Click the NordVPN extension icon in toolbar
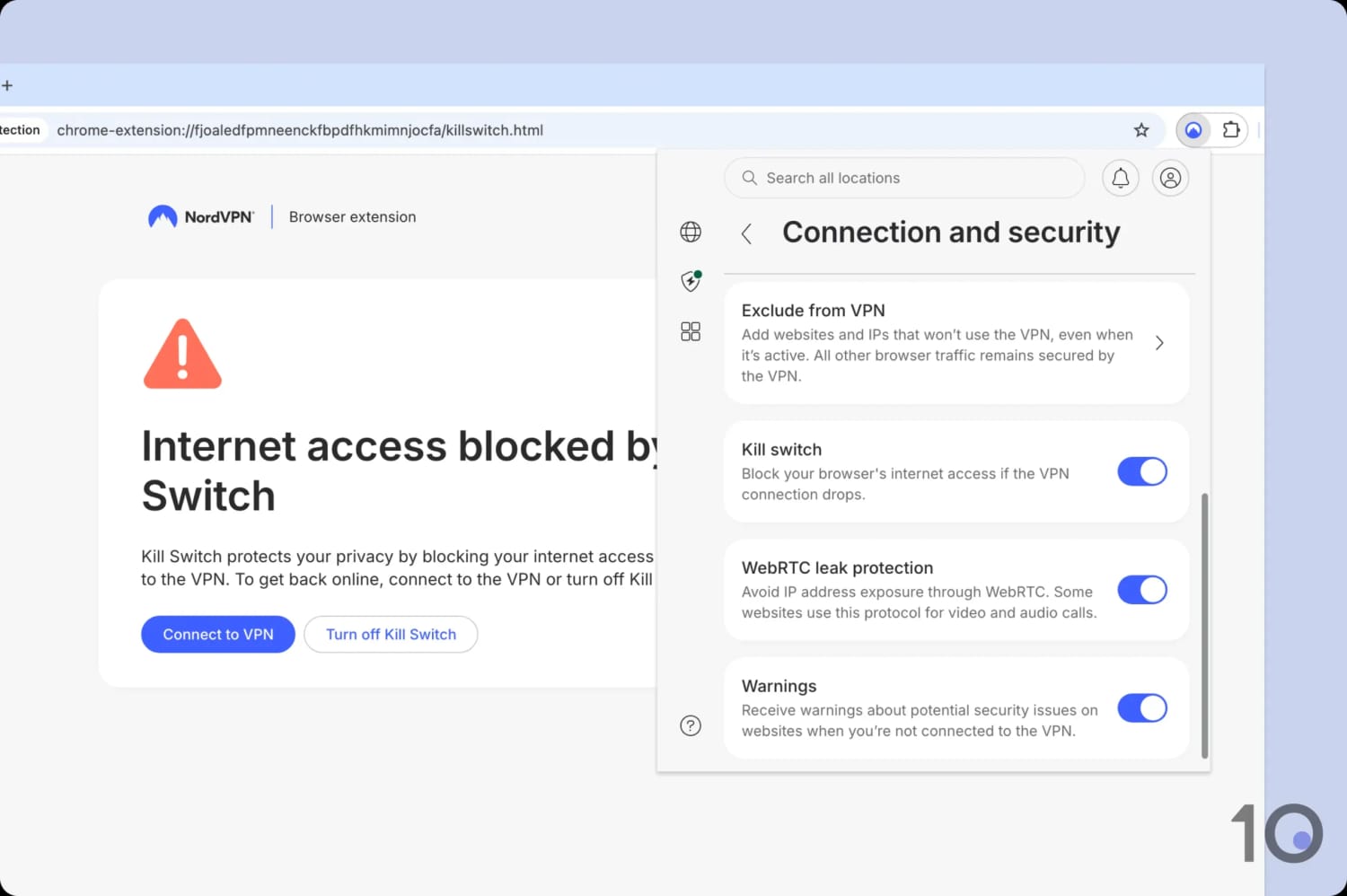Image resolution: width=1347 pixels, height=896 pixels. (x=1193, y=130)
